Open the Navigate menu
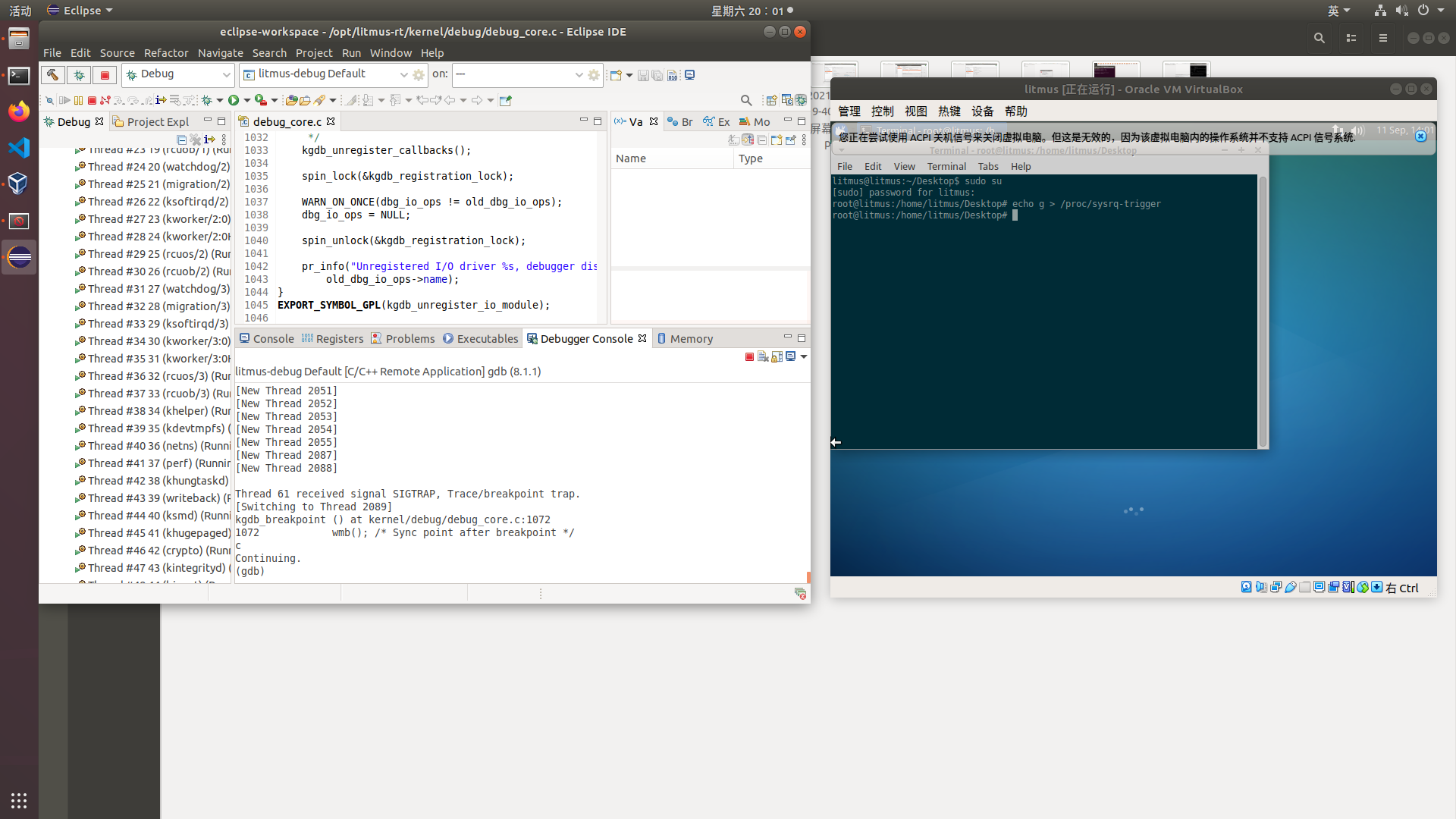Image resolution: width=1456 pixels, height=819 pixels. (x=221, y=53)
